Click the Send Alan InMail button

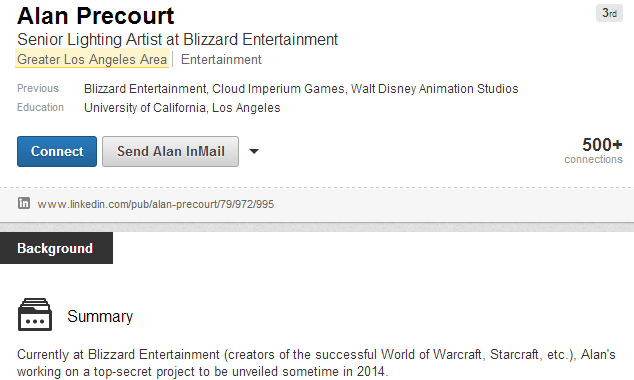point(171,152)
